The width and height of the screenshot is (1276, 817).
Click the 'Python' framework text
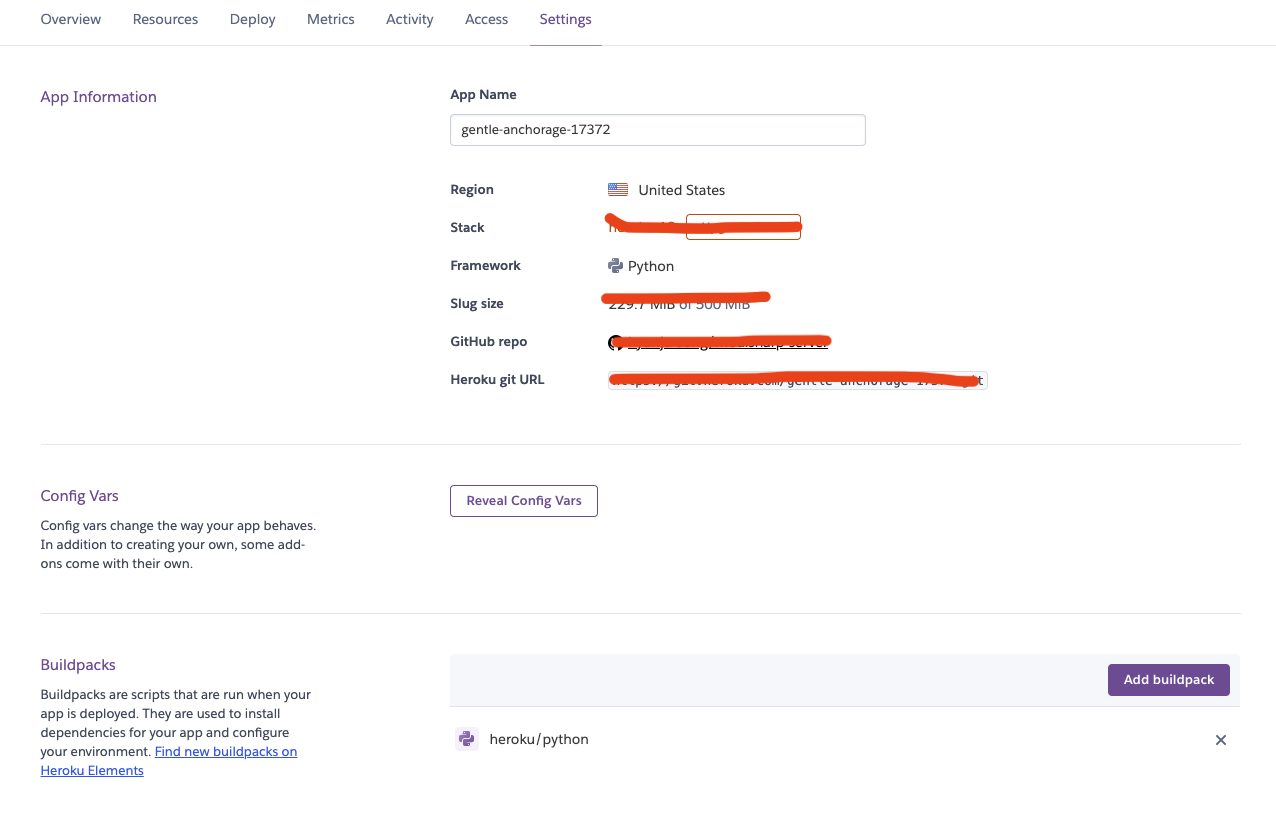tap(651, 266)
